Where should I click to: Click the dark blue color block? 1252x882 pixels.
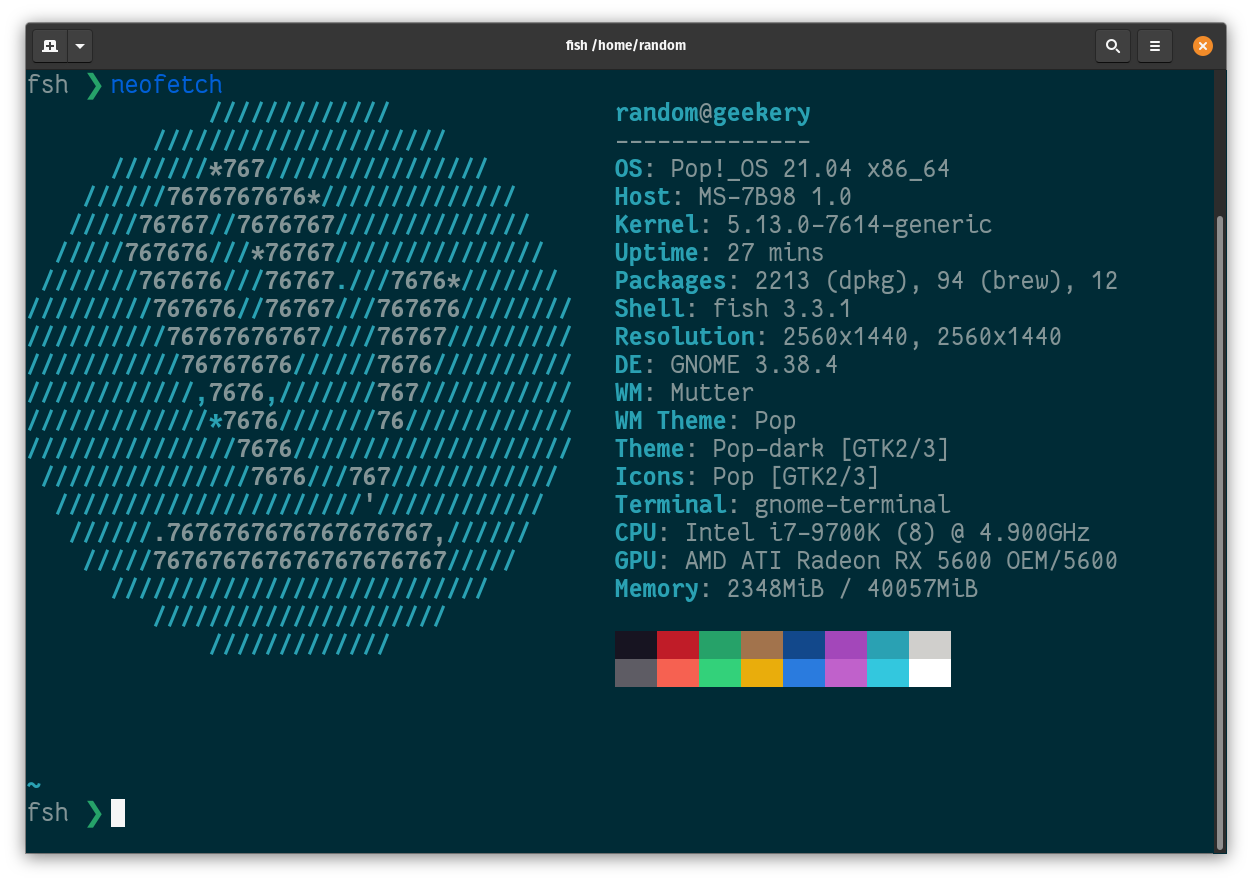[804, 645]
